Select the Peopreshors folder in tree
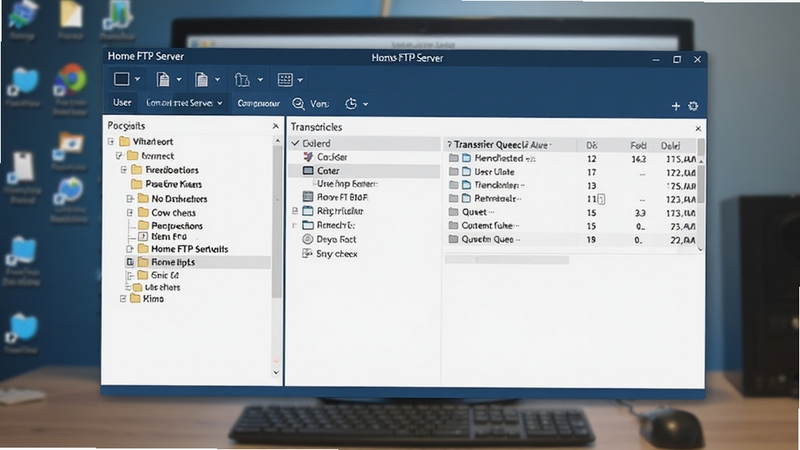 tap(177, 226)
